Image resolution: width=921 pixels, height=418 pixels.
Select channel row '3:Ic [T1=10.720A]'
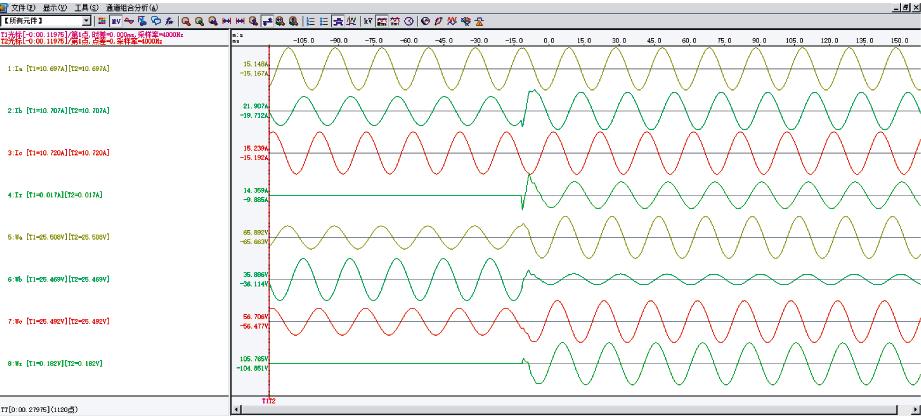pos(59,153)
